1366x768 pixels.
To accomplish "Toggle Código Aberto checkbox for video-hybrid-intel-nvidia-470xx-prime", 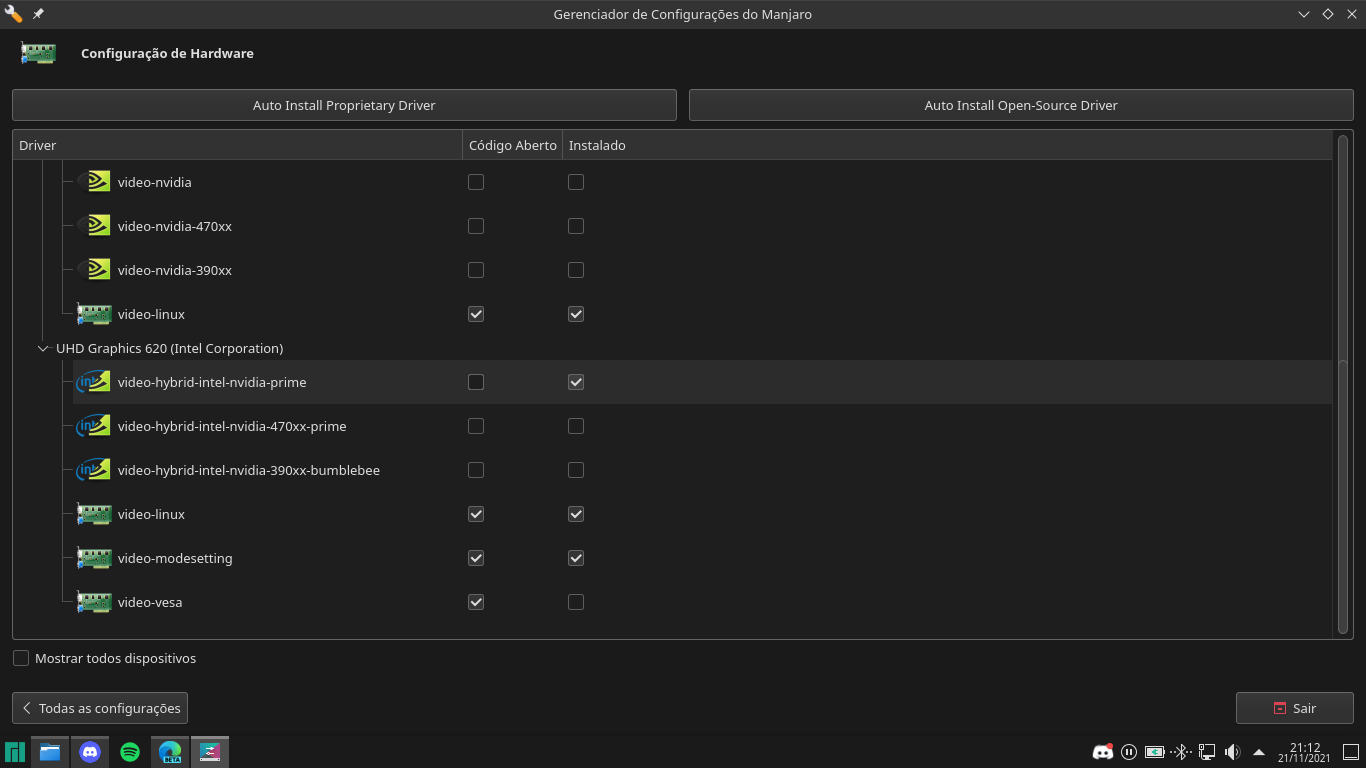I will 476,426.
